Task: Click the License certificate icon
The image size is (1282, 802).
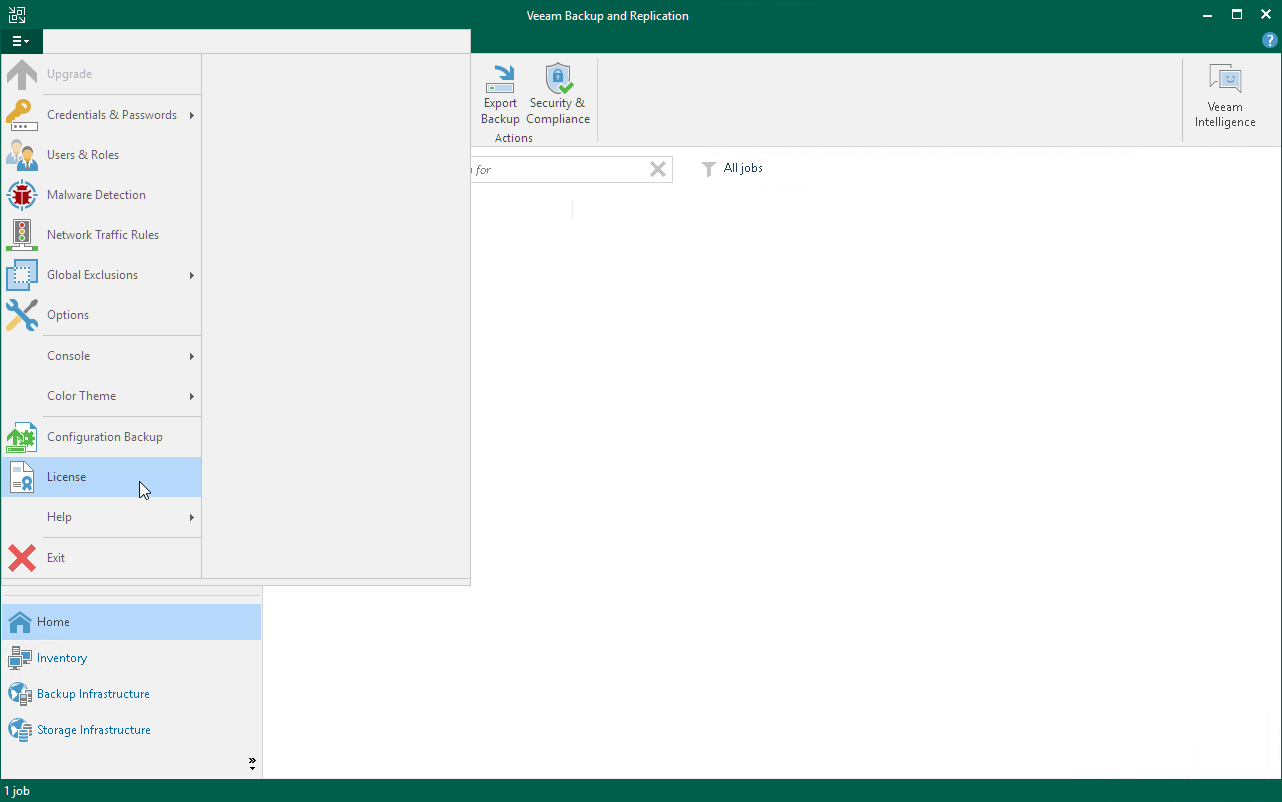Action: 22,477
